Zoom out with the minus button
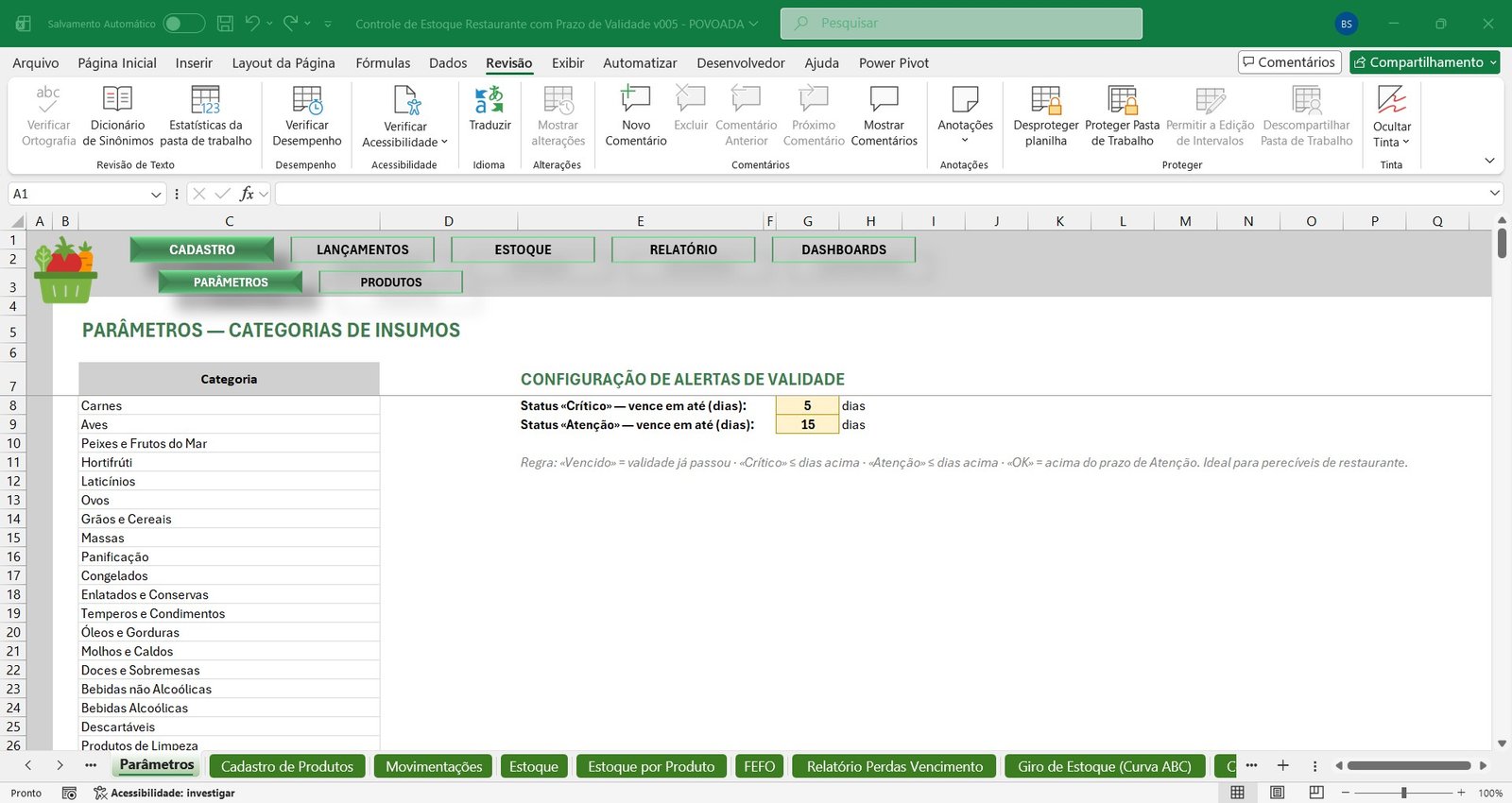The width and height of the screenshot is (1512, 803). [1346, 793]
